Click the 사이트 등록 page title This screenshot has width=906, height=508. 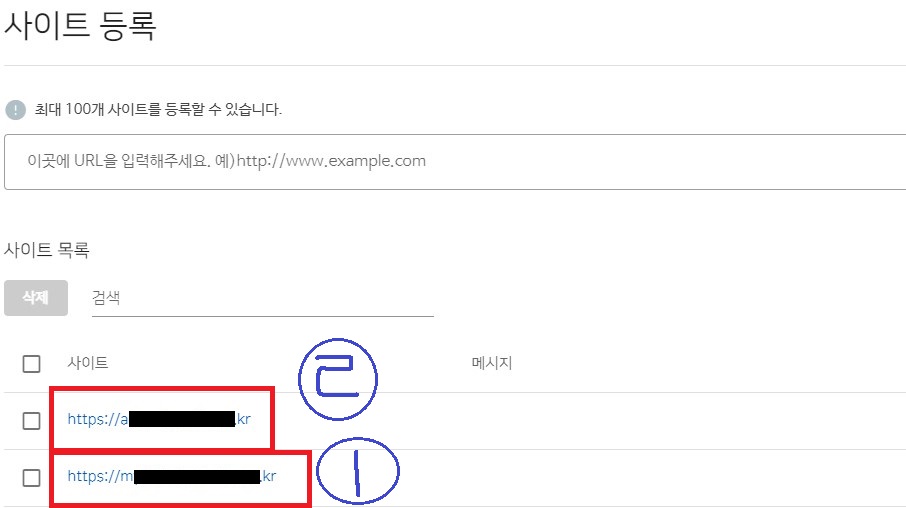(80, 25)
